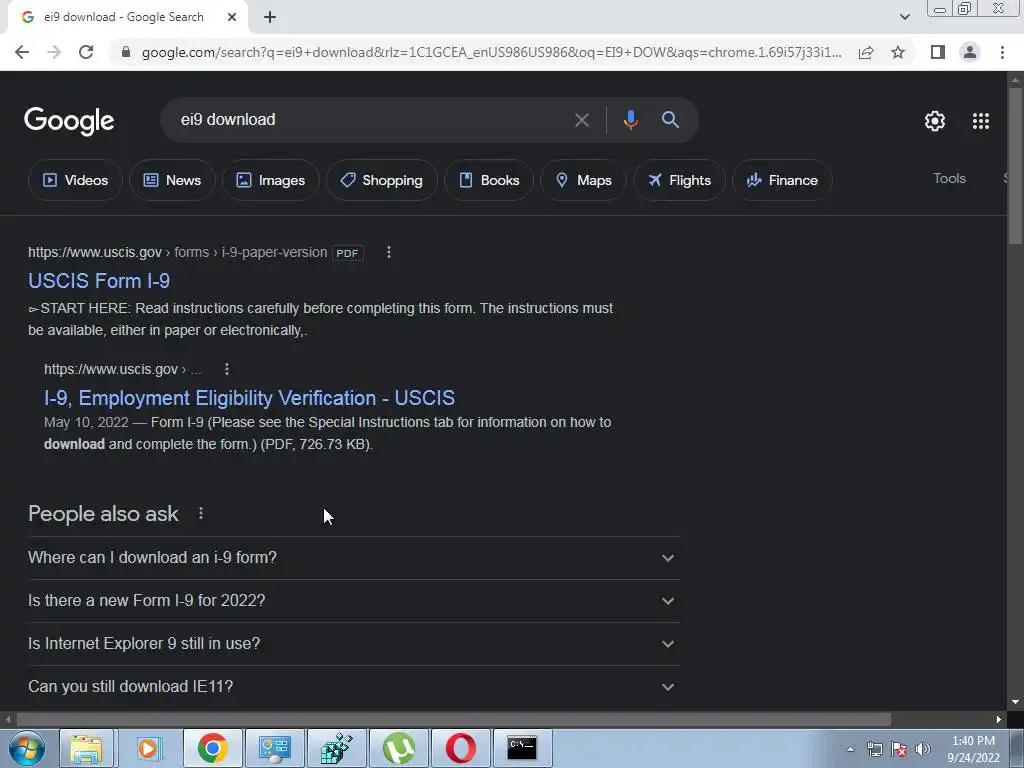This screenshot has width=1024, height=768.
Task: Open the clock showing 1:40 PM
Action: point(973,750)
